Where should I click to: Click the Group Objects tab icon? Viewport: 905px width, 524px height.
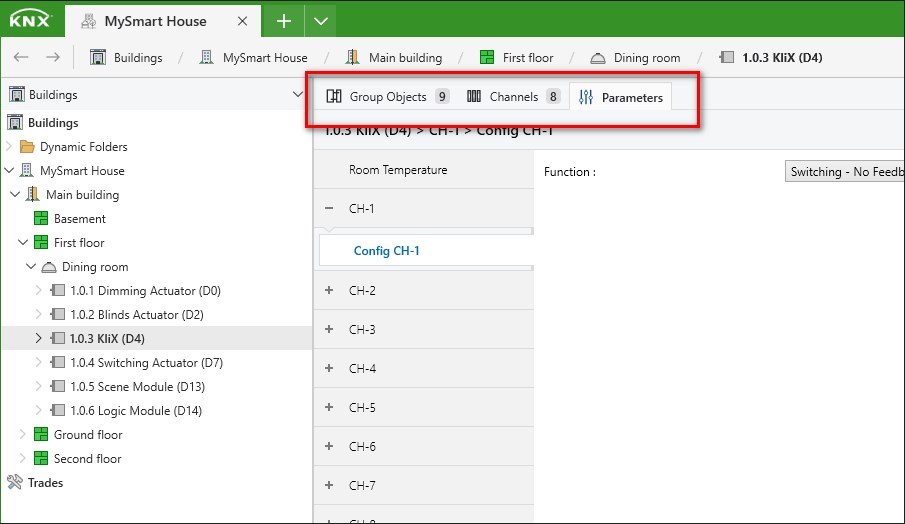coord(334,96)
